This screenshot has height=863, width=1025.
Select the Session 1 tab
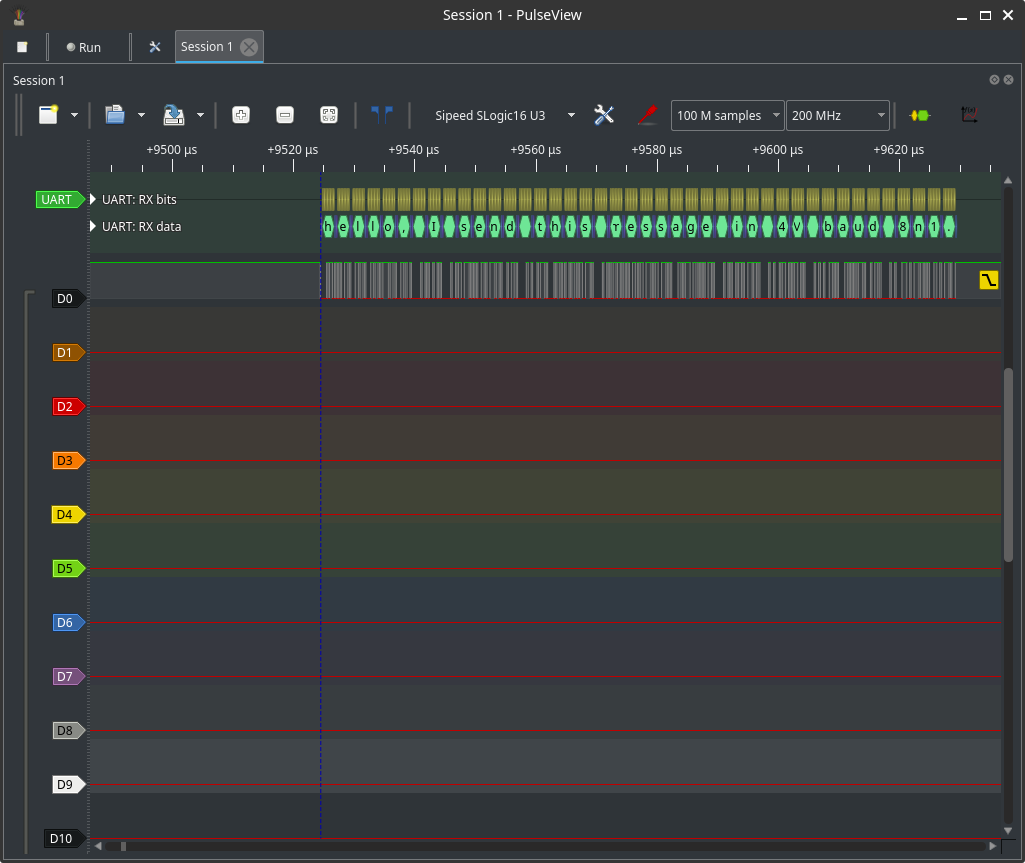[207, 47]
